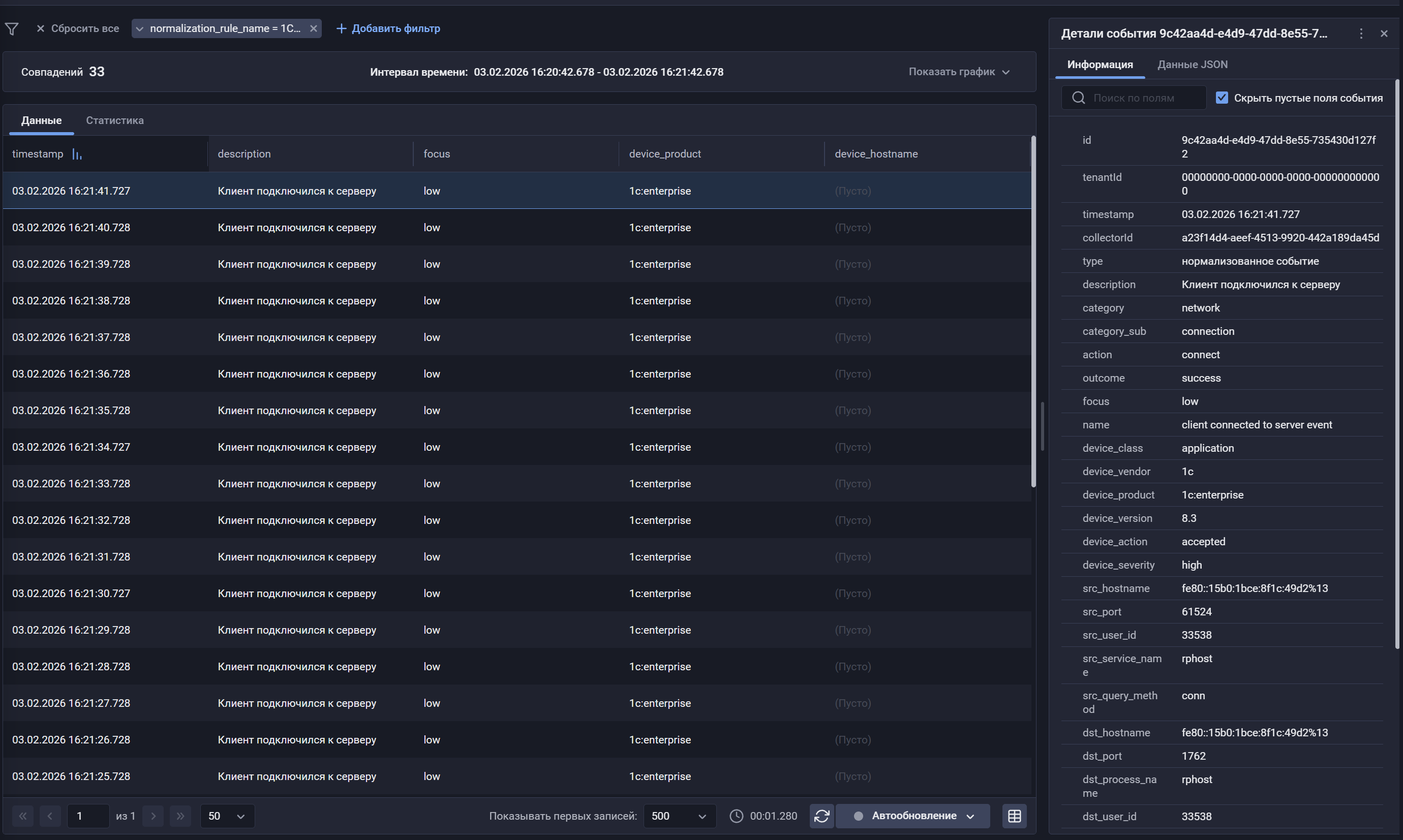Open the Данные JSON tab in event details
The image size is (1403, 840).
click(1192, 64)
